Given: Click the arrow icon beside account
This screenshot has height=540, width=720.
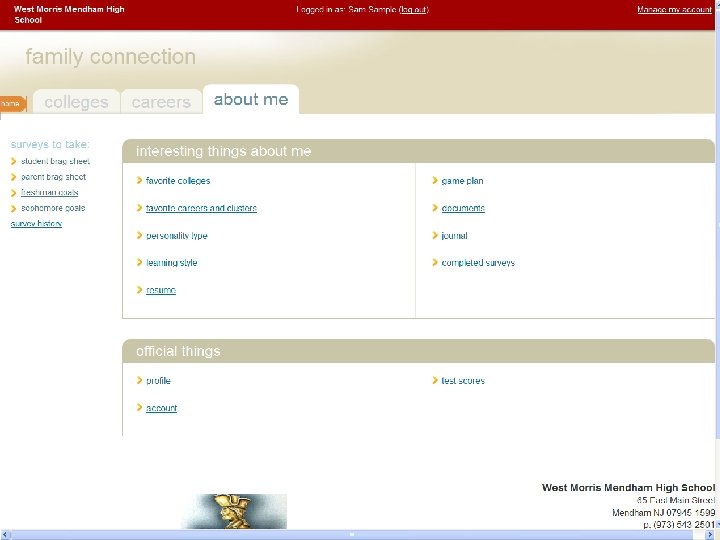Looking at the screenshot, I should (140, 407).
